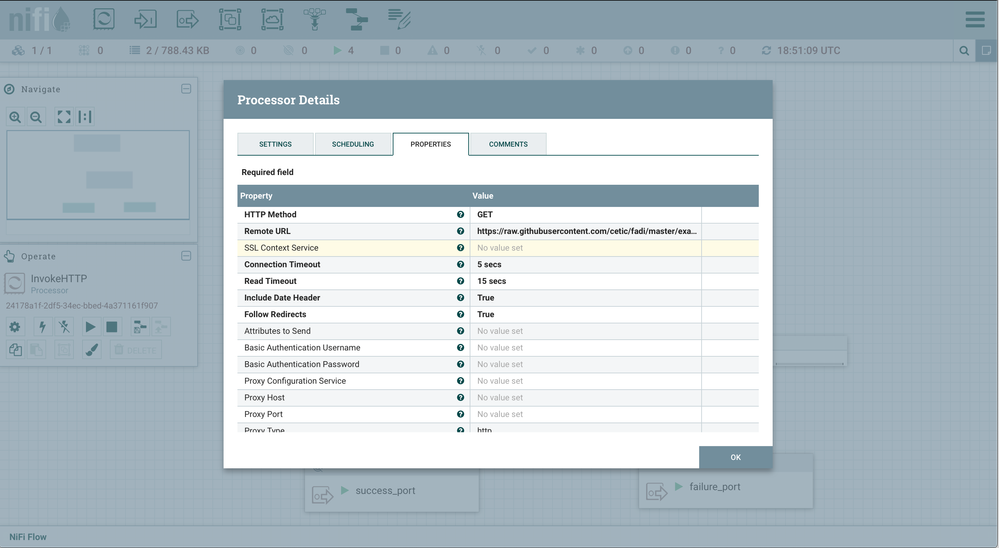Show help for Include Date Header
The height and width of the screenshot is (548, 999).
click(460, 298)
